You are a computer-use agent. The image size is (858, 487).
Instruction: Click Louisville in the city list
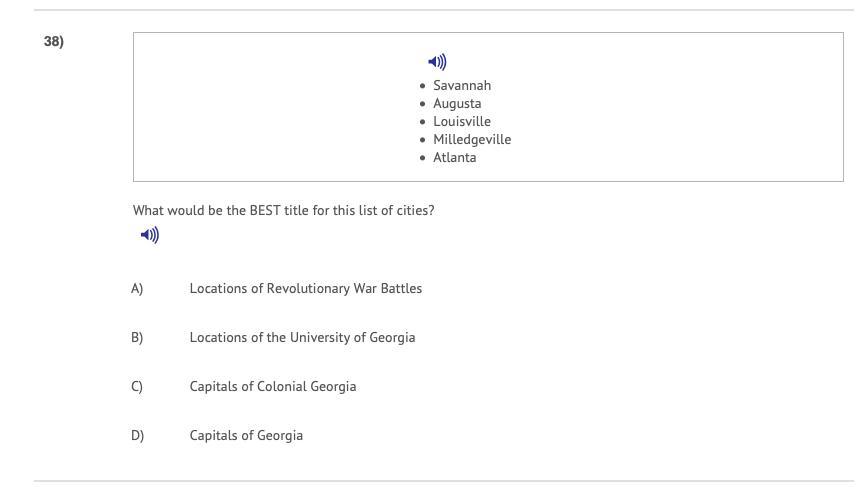tap(462, 122)
